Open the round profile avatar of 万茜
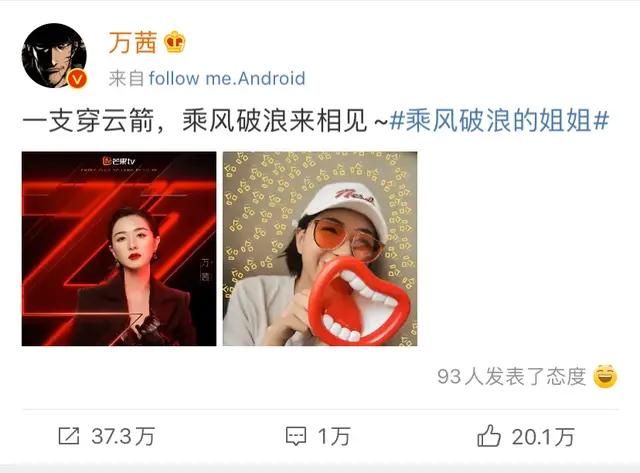Viewport: 640px width, 473px height. click(54, 56)
